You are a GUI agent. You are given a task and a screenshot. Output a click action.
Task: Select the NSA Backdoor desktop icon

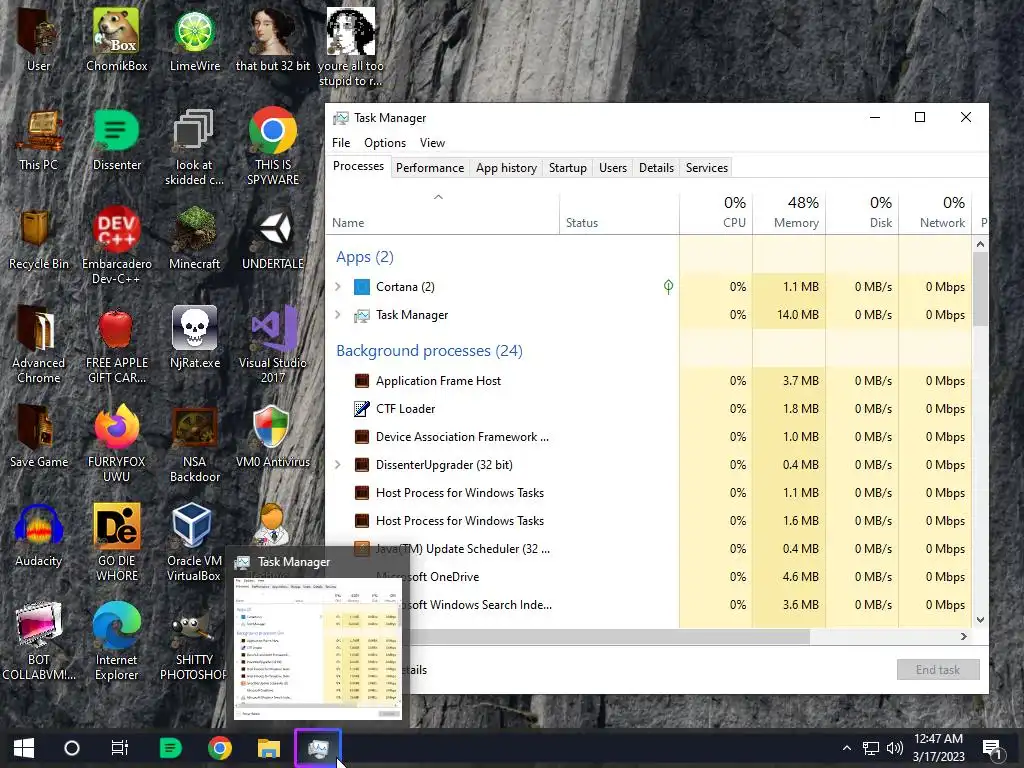pyautogui.click(x=195, y=443)
